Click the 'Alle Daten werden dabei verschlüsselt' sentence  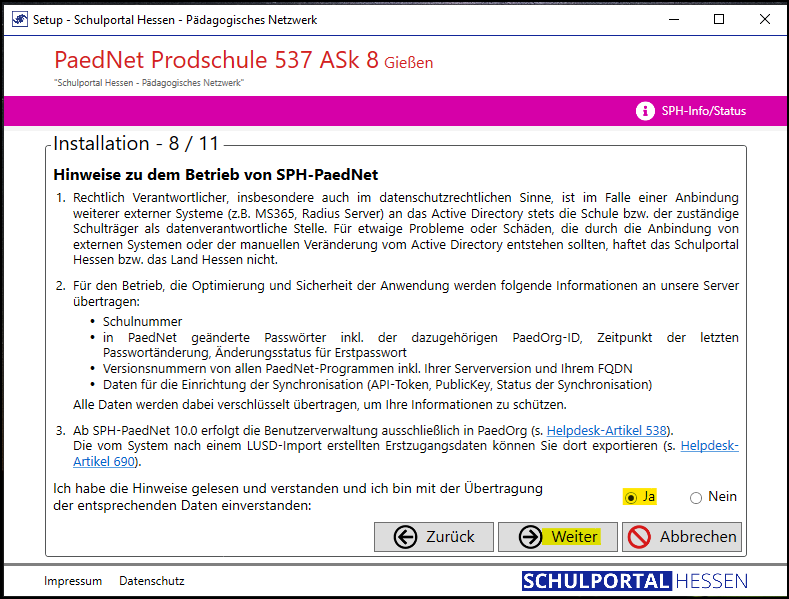pyautogui.click(x=320, y=405)
